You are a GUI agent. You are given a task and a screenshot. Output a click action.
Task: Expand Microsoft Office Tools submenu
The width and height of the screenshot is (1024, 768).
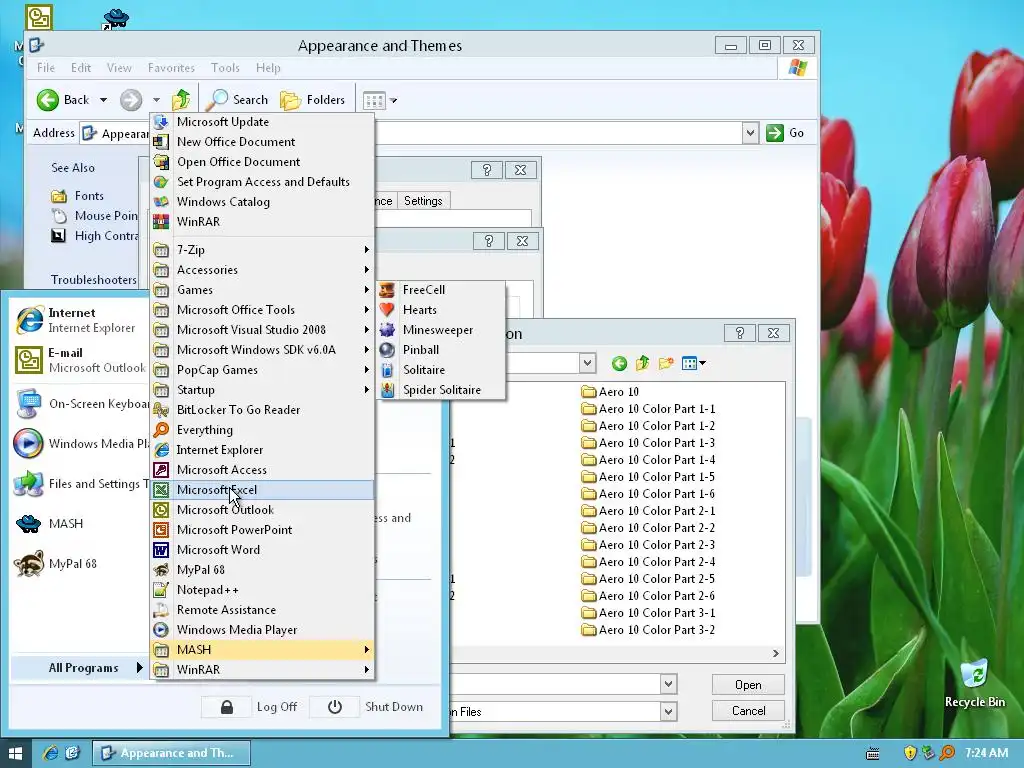(262, 310)
